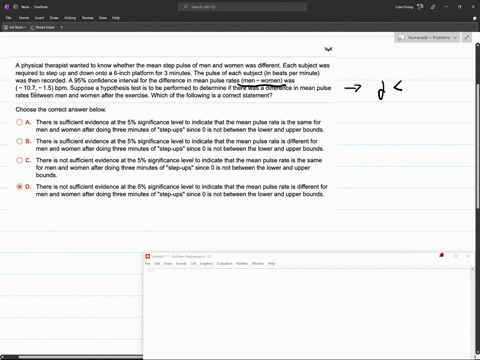Switch to the Home ribbon tab
Viewport: 480px width, 360px height.
(x=24, y=18)
